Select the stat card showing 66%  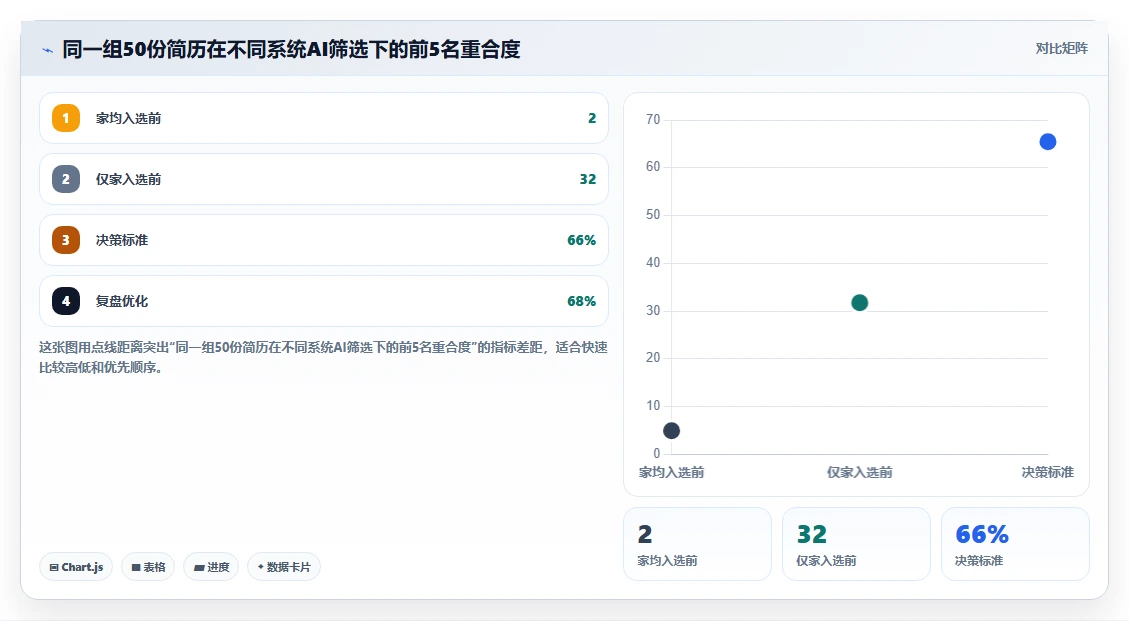[x=1015, y=544]
